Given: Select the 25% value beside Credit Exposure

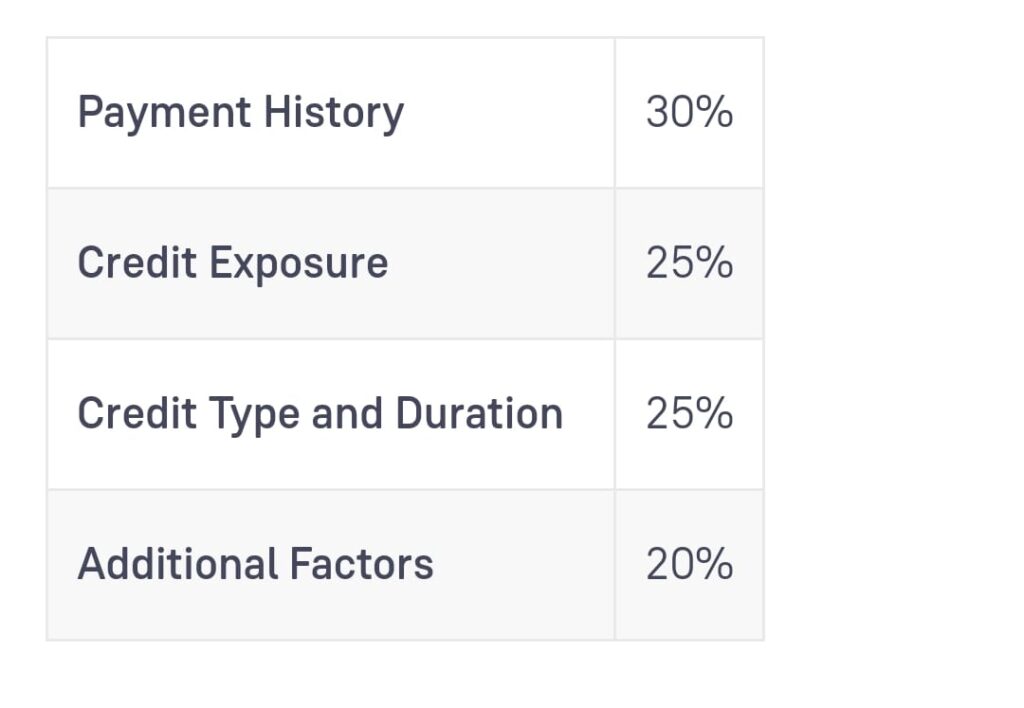Looking at the screenshot, I should point(689,263).
